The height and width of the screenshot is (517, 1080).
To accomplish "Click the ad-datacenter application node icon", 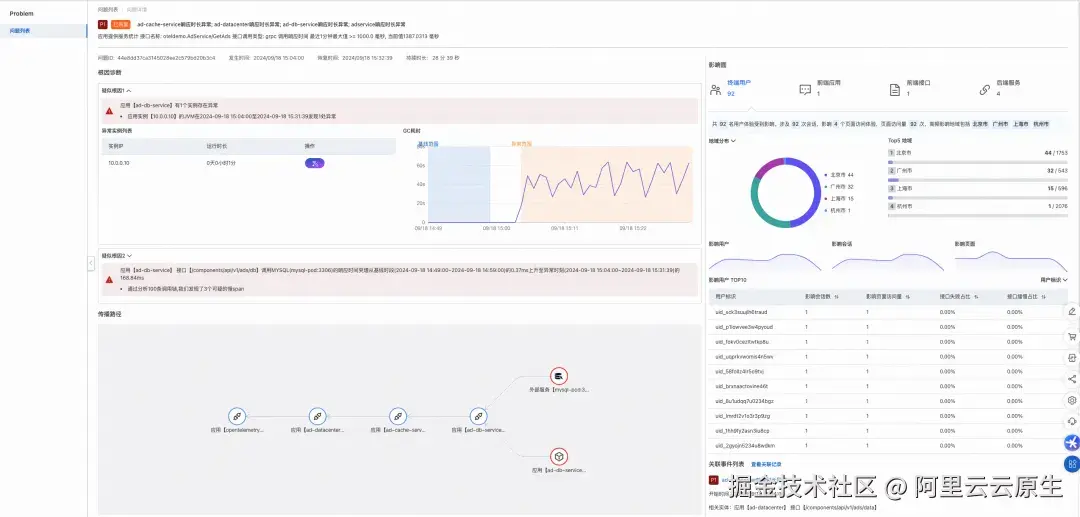I will tap(317, 416).
